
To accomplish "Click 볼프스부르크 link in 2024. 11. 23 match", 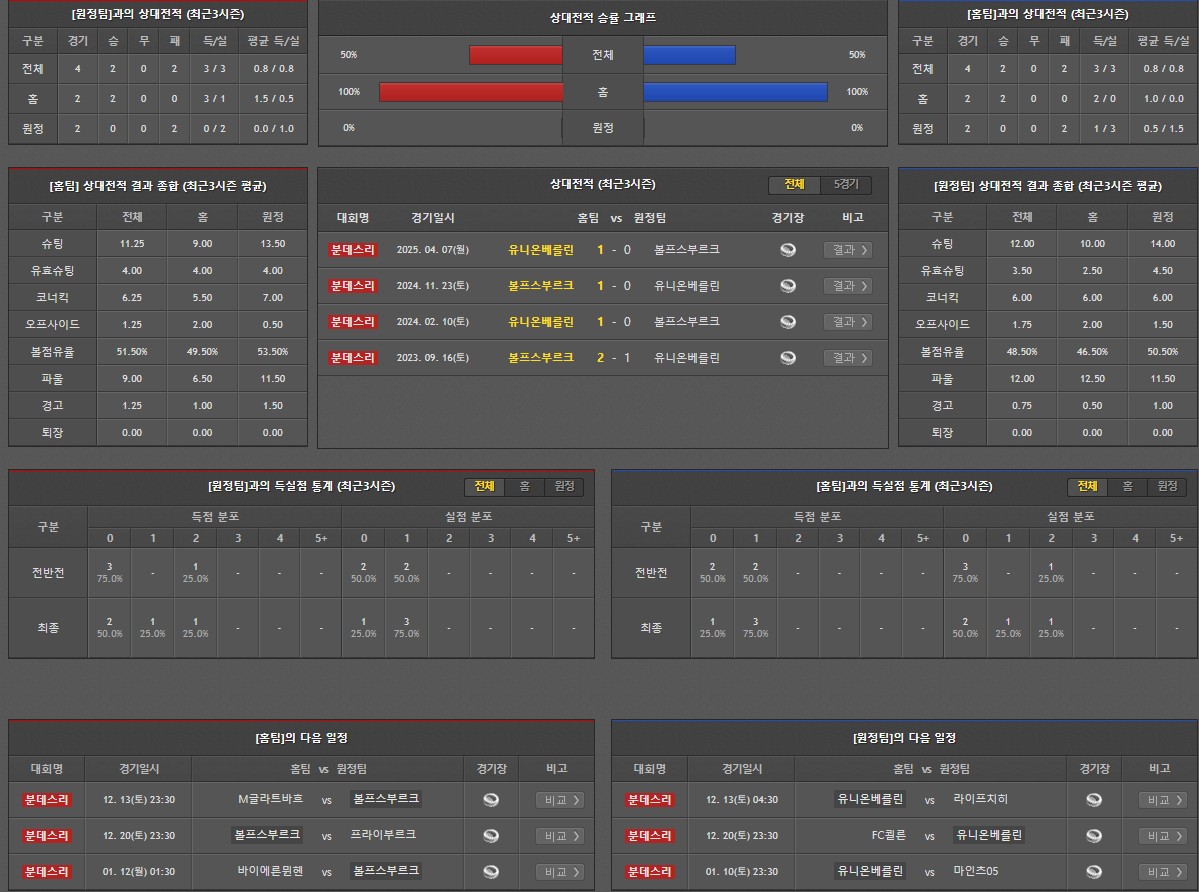I will tap(541, 286).
